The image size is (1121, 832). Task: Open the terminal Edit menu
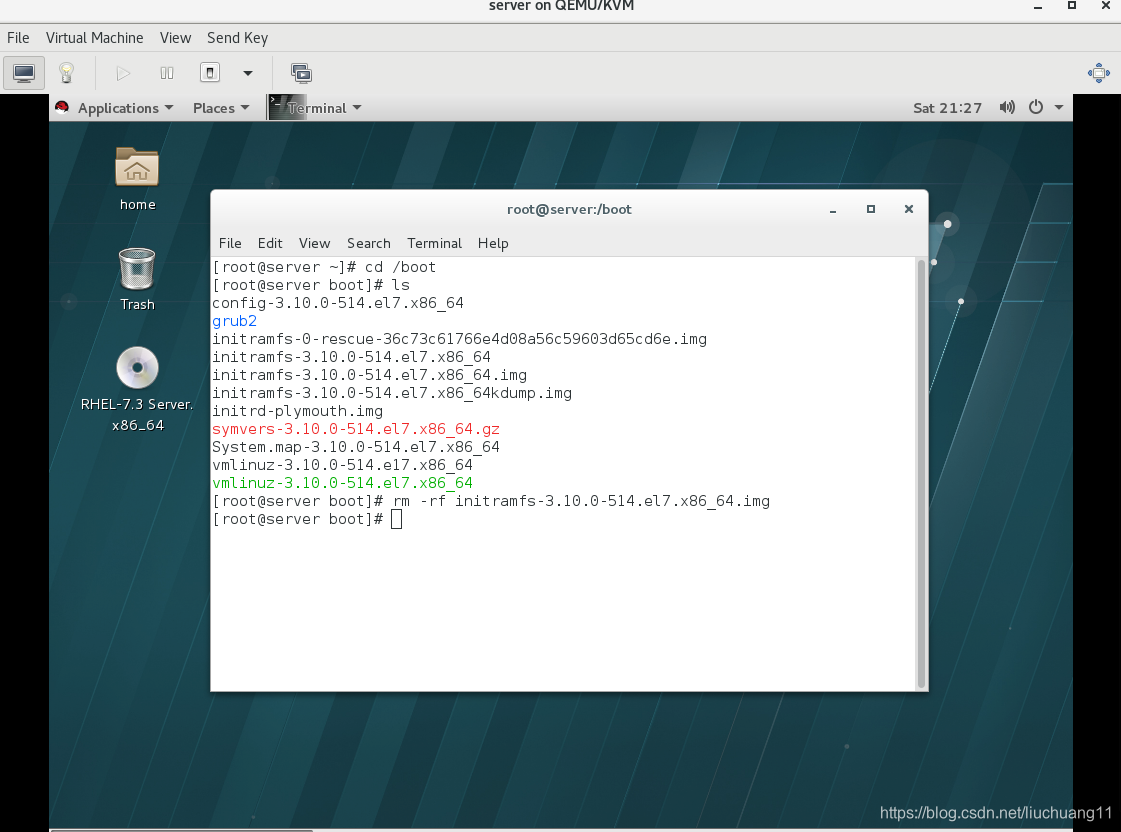pos(270,243)
